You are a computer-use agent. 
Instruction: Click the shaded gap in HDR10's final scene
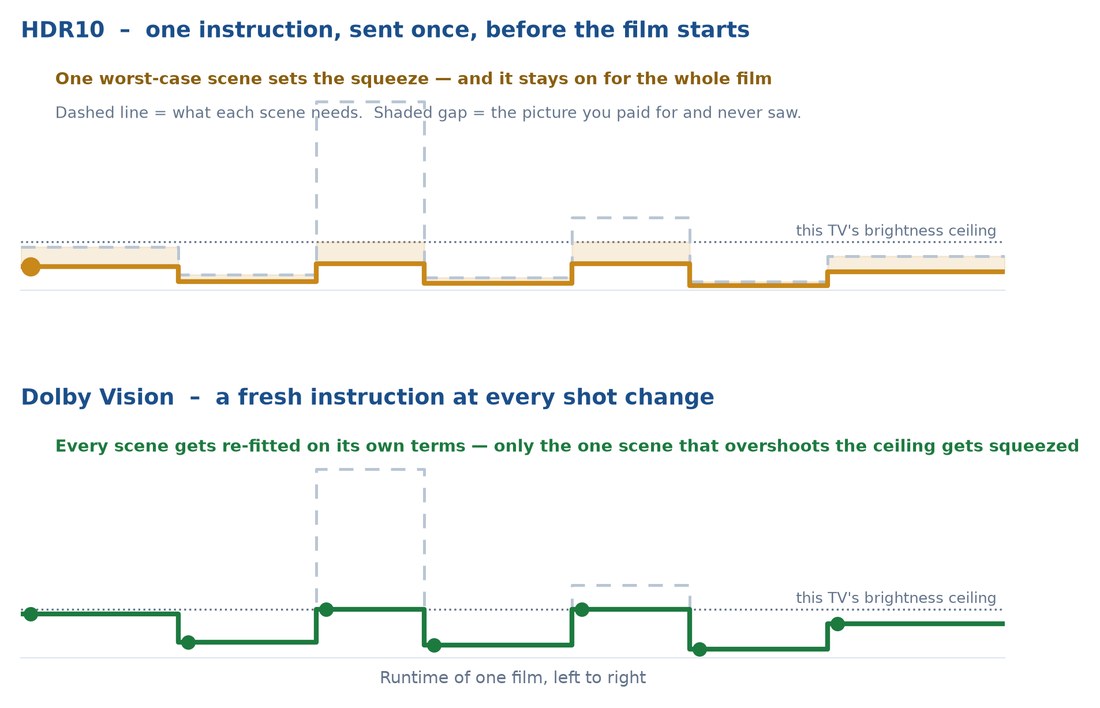click(916, 263)
